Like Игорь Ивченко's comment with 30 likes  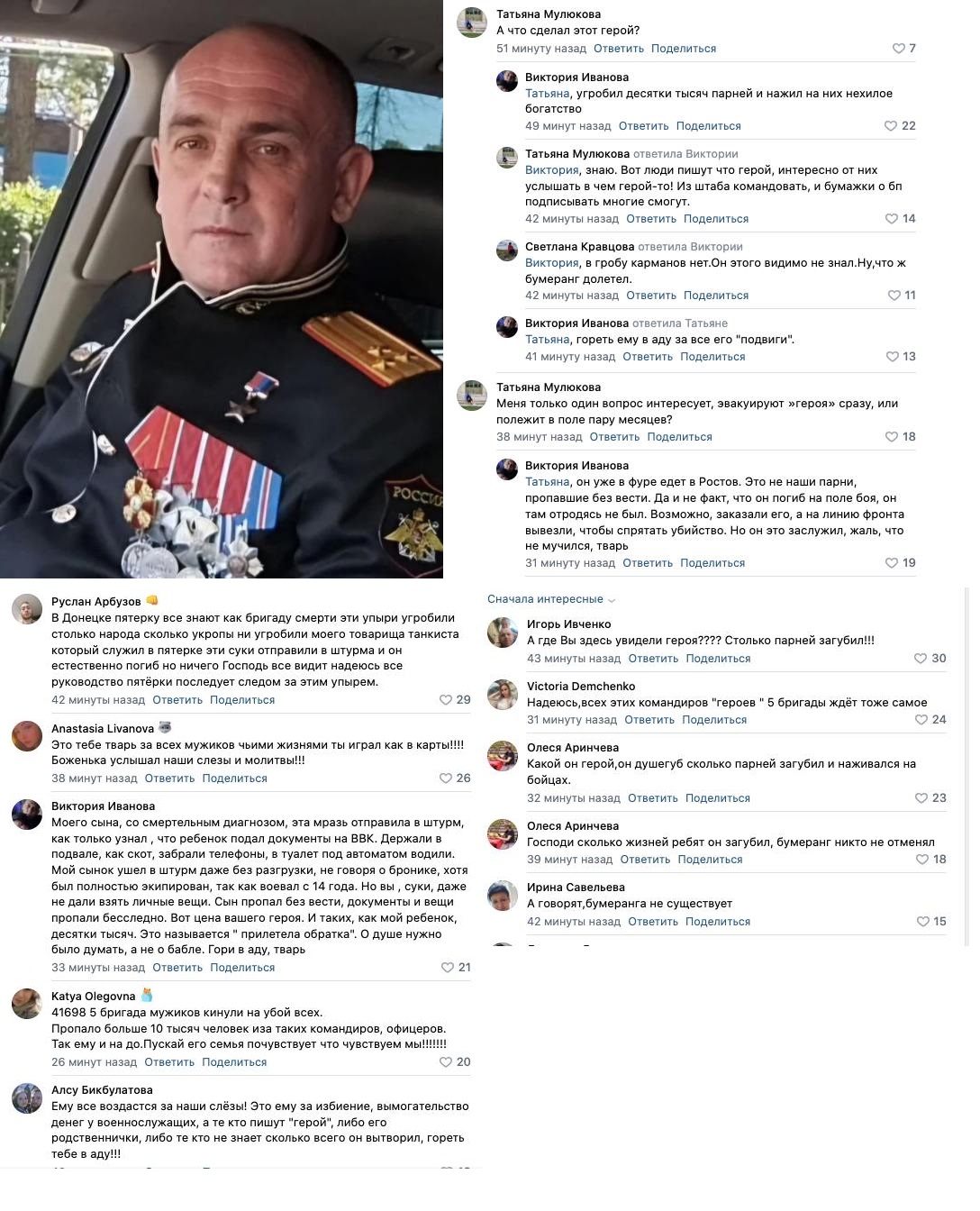tap(921, 659)
